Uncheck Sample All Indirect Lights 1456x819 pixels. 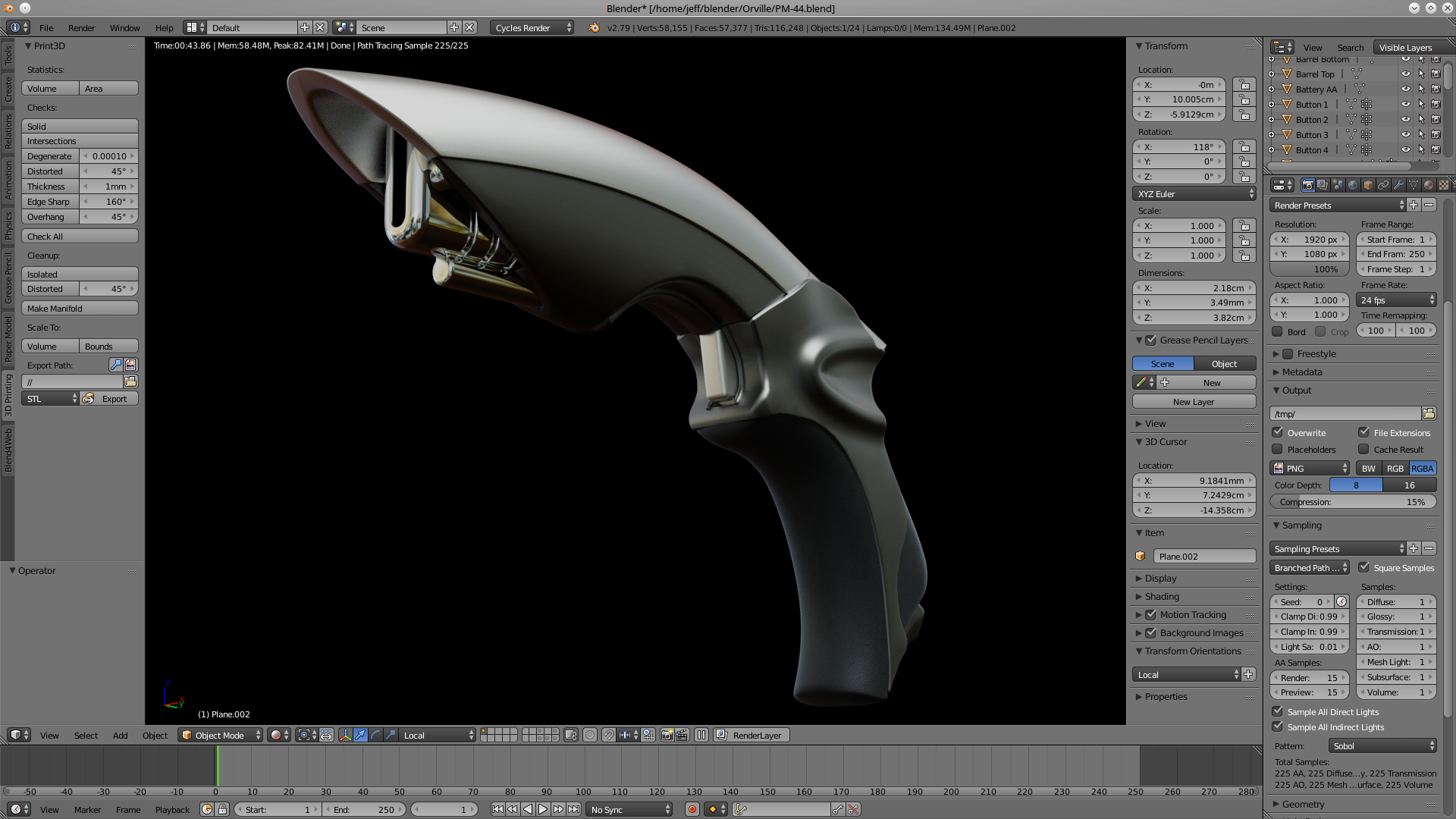(x=1278, y=726)
